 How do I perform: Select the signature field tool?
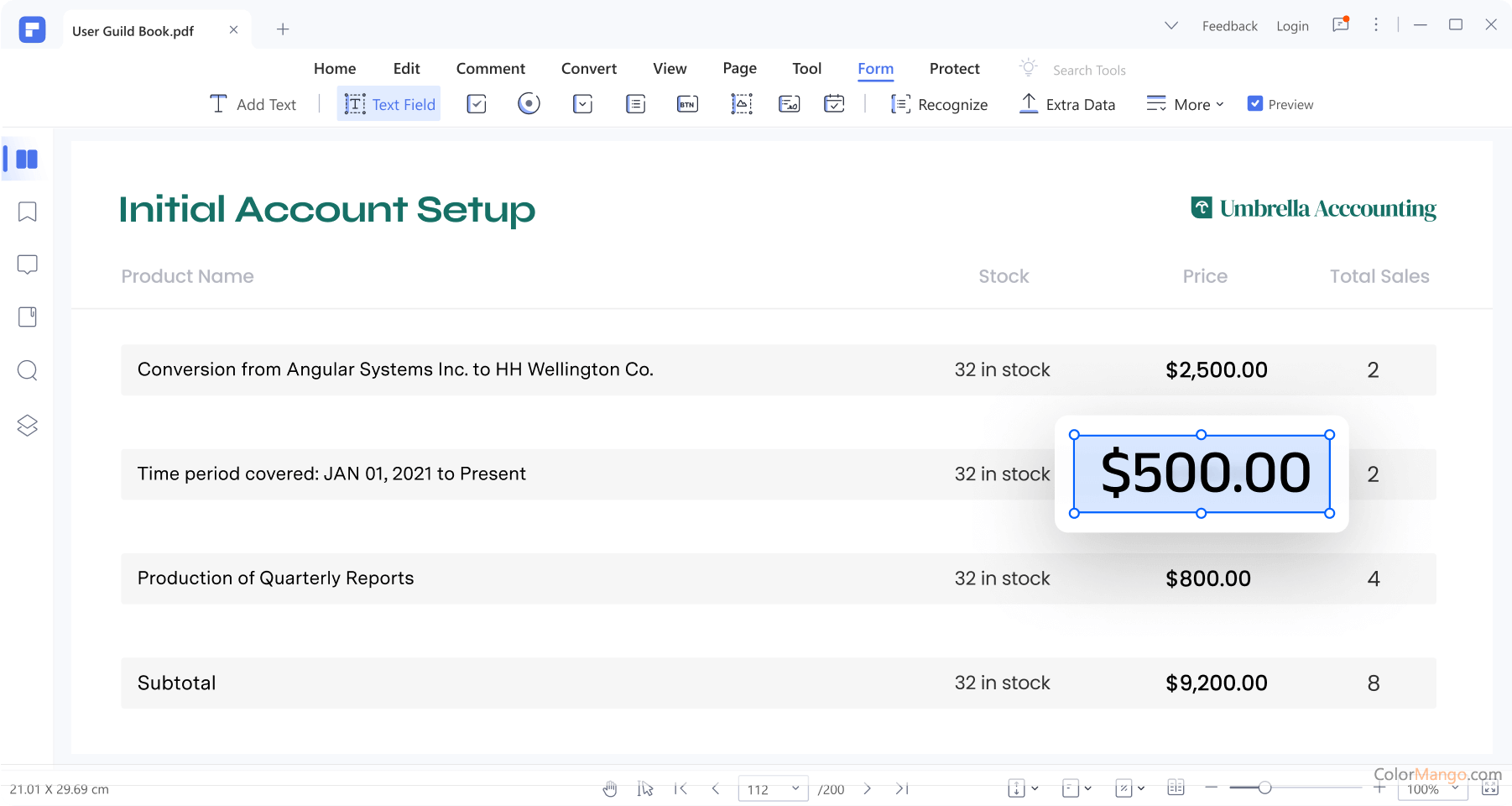tap(789, 104)
